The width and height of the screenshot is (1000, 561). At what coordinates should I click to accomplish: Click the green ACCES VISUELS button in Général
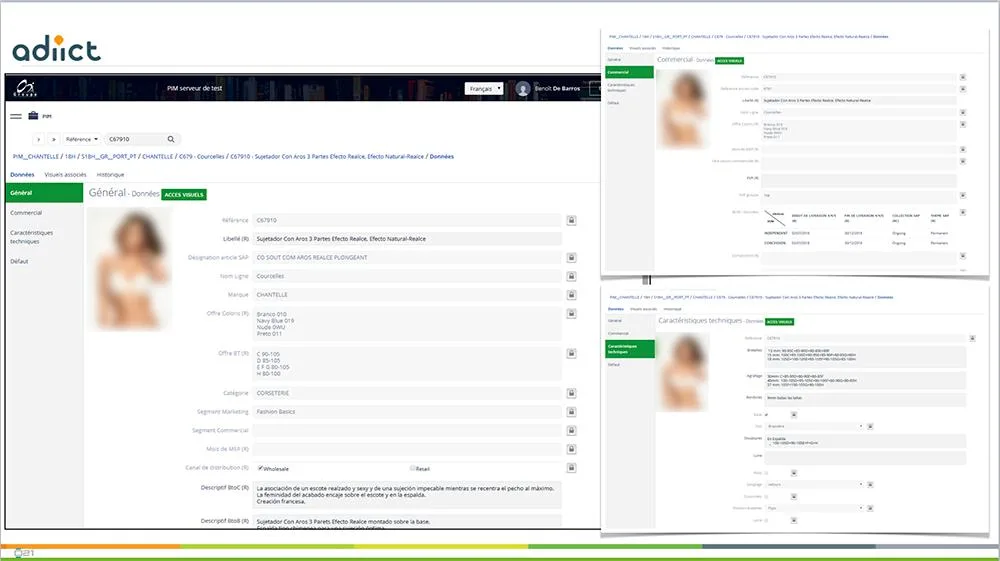coord(184,194)
